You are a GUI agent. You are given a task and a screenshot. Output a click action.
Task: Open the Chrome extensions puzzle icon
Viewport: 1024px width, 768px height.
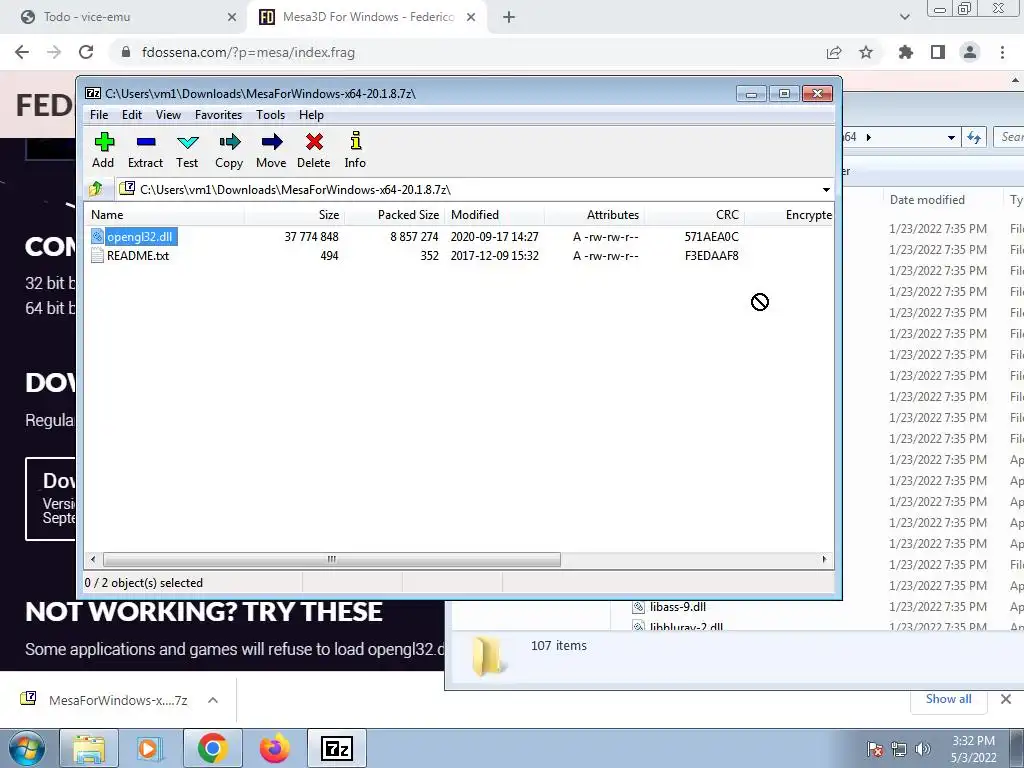tap(906, 52)
